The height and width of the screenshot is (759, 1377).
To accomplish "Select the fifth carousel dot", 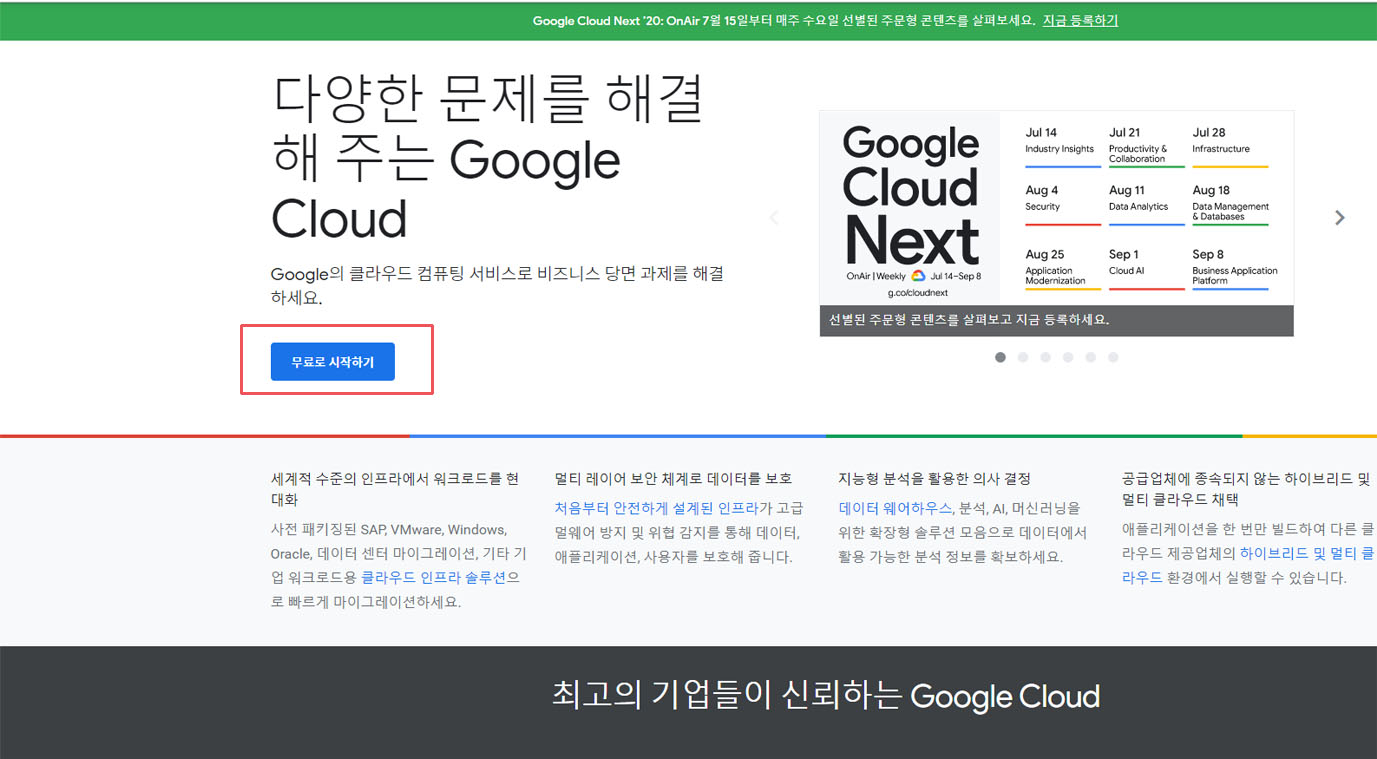I will click(1090, 357).
